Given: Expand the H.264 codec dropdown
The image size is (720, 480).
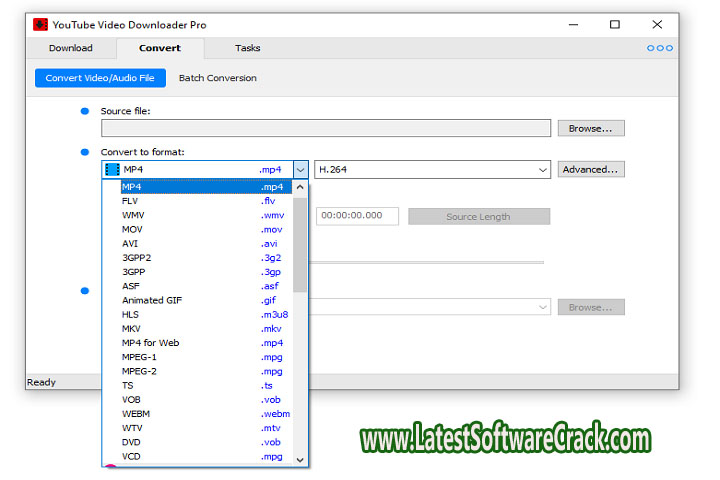Looking at the screenshot, I should click(543, 170).
